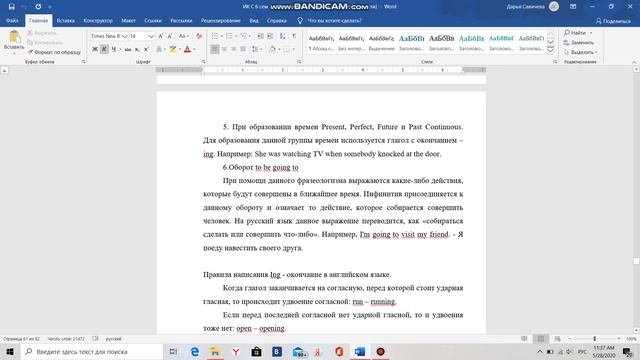Image resolution: width=640 pixels, height=360 pixels.
Task: Increase paragraph indent
Action: point(270,36)
